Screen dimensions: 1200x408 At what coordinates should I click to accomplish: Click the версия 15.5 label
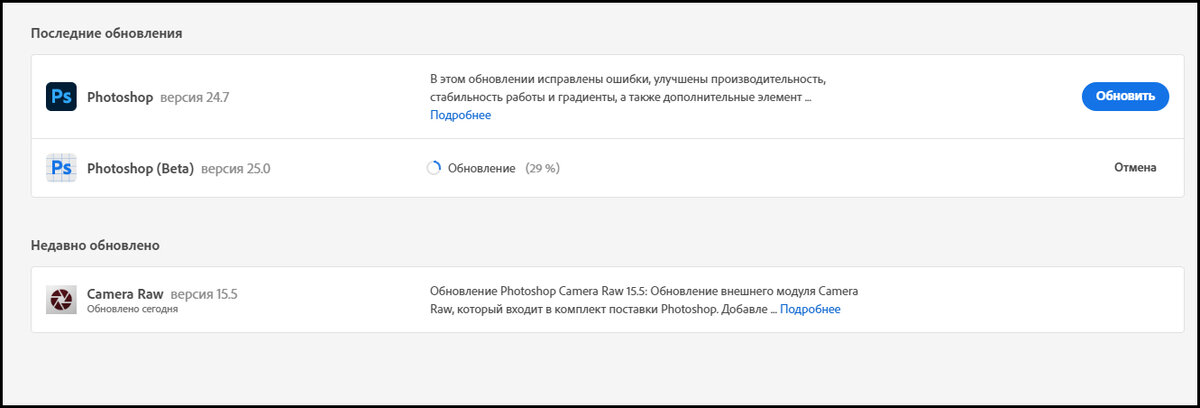point(204,294)
